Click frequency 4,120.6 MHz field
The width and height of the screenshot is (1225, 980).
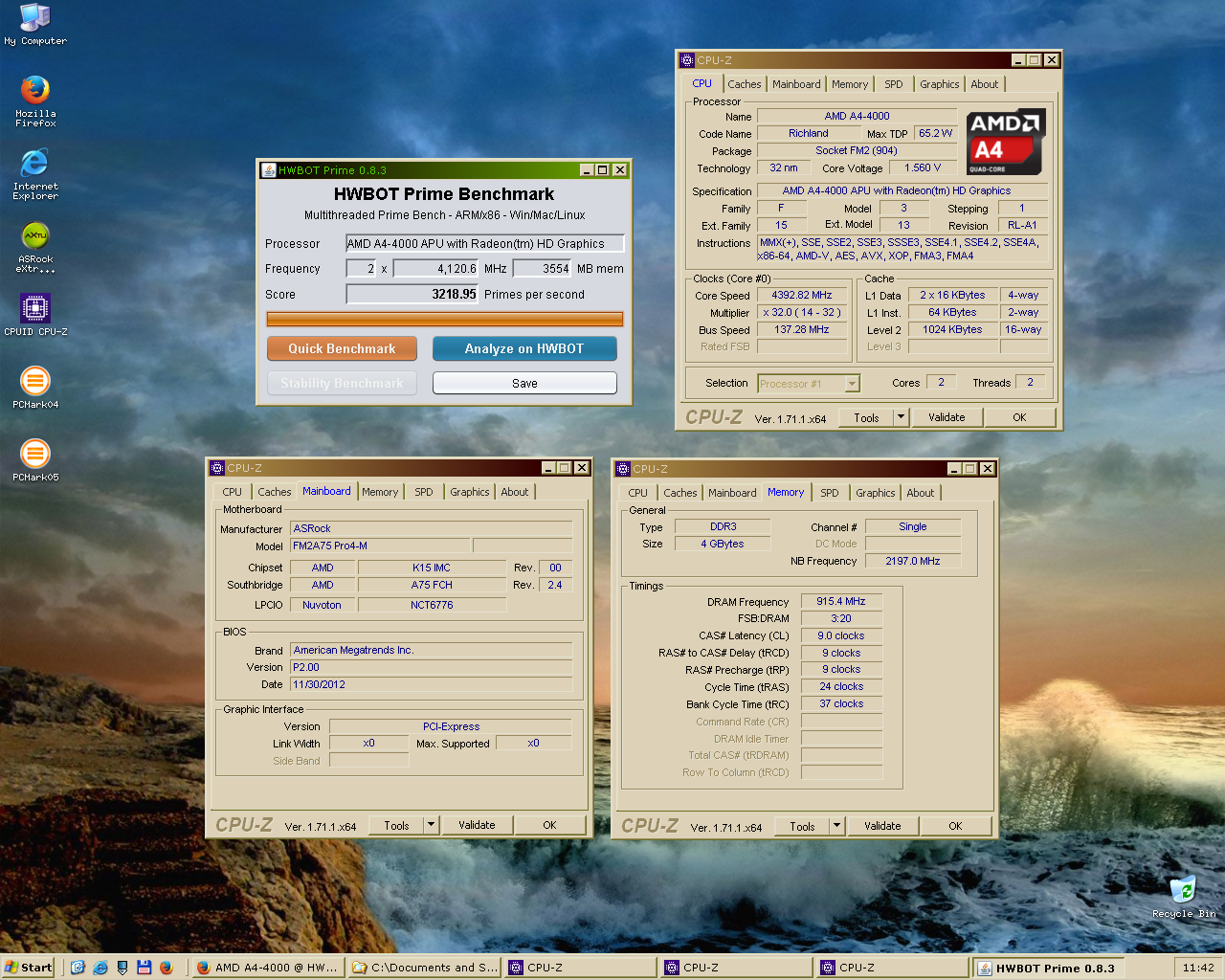pos(436,269)
